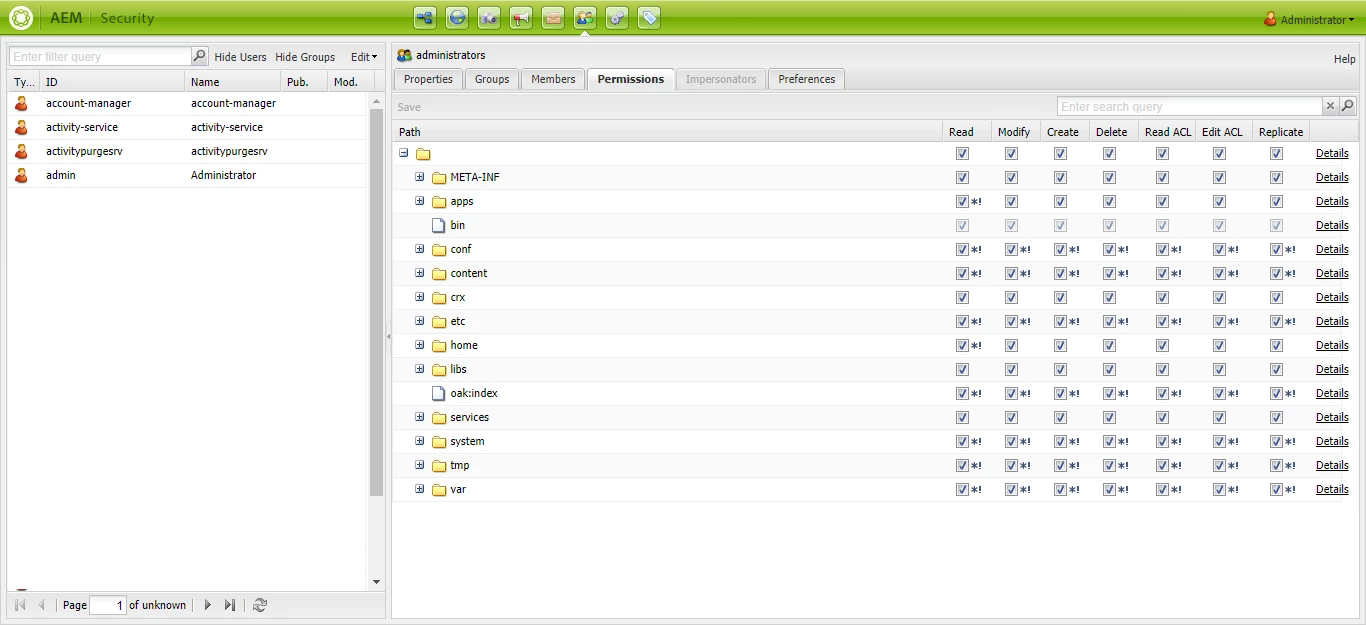Toggle Read checkbox for home

coord(962,345)
